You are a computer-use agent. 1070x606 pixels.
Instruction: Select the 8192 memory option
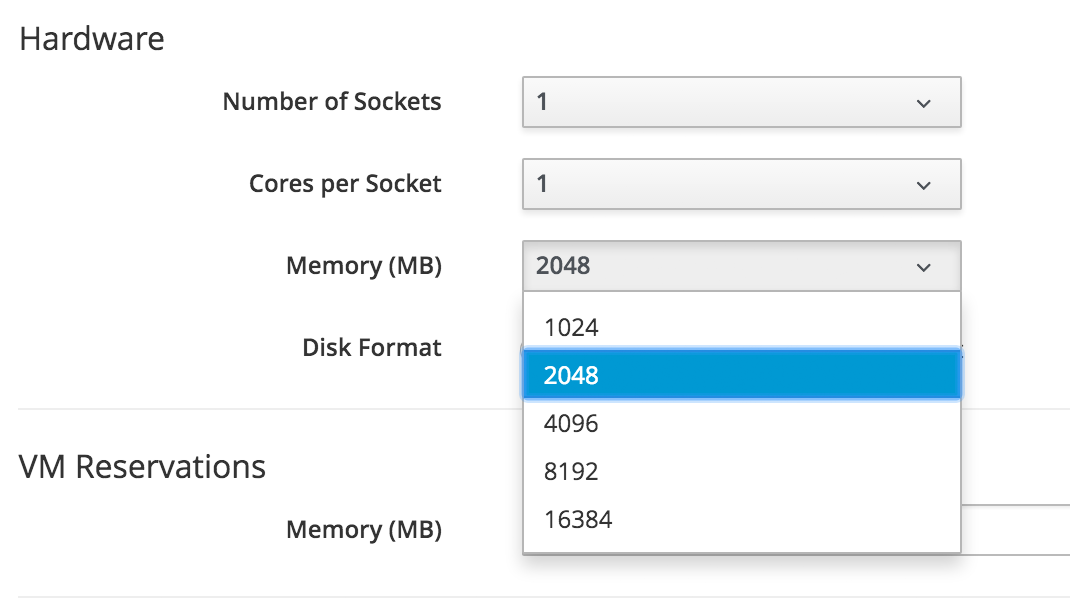571,471
